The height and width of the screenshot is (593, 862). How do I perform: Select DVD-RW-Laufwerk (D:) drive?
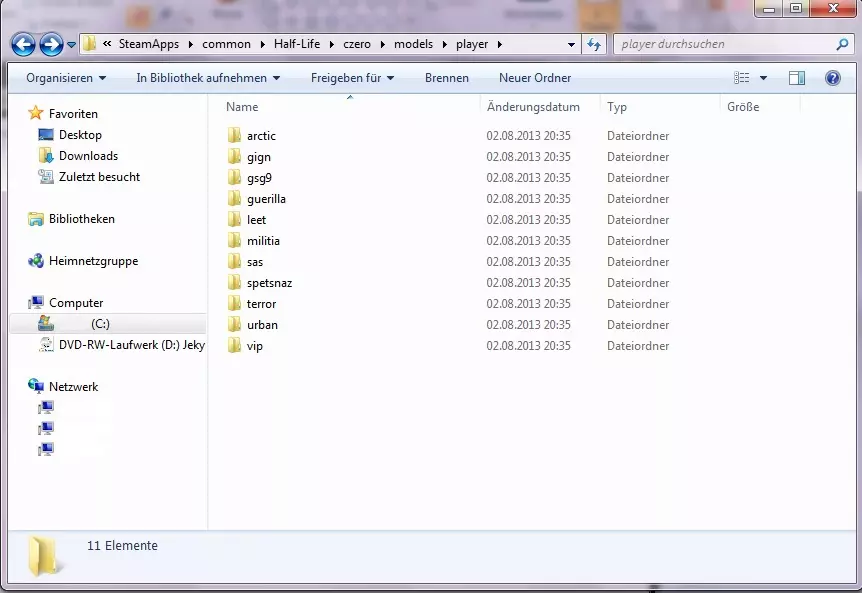132,345
